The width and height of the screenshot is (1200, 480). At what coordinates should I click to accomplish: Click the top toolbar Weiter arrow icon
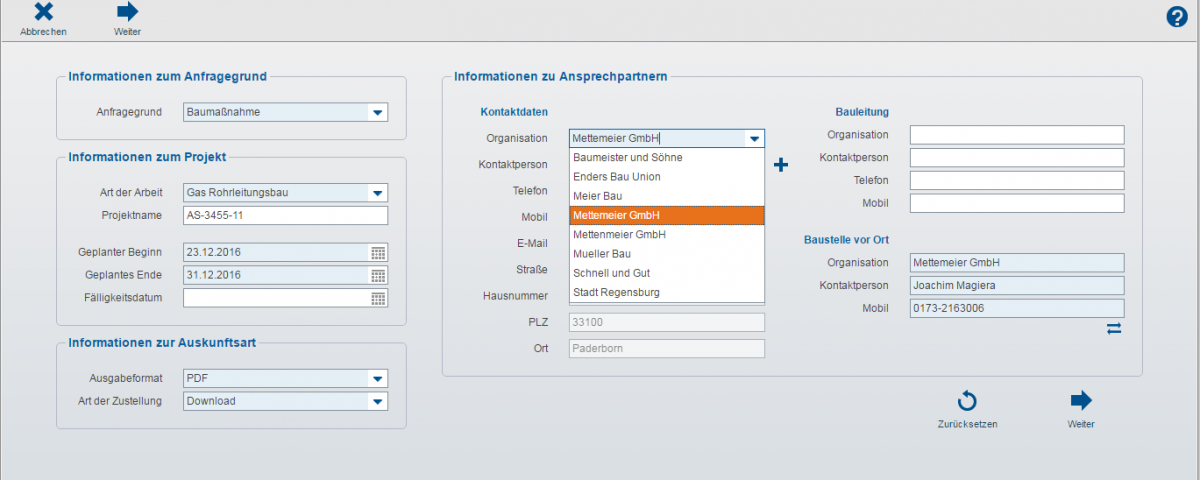click(127, 13)
